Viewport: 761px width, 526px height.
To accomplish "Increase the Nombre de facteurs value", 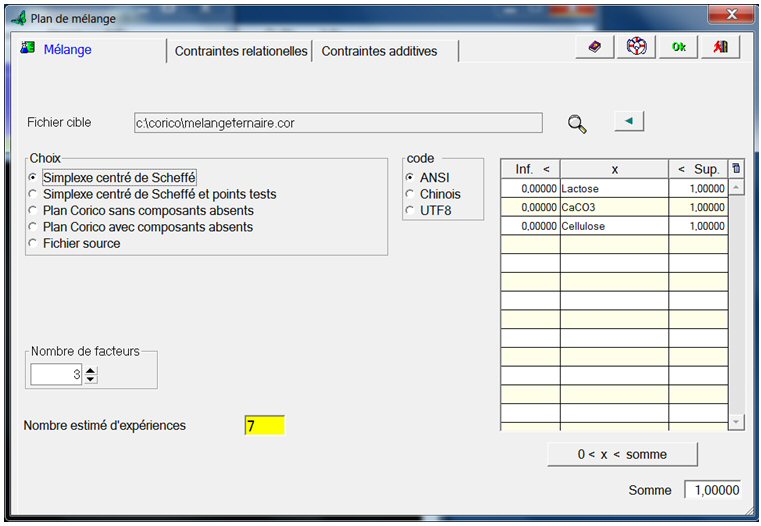I will pyautogui.click(x=91, y=370).
